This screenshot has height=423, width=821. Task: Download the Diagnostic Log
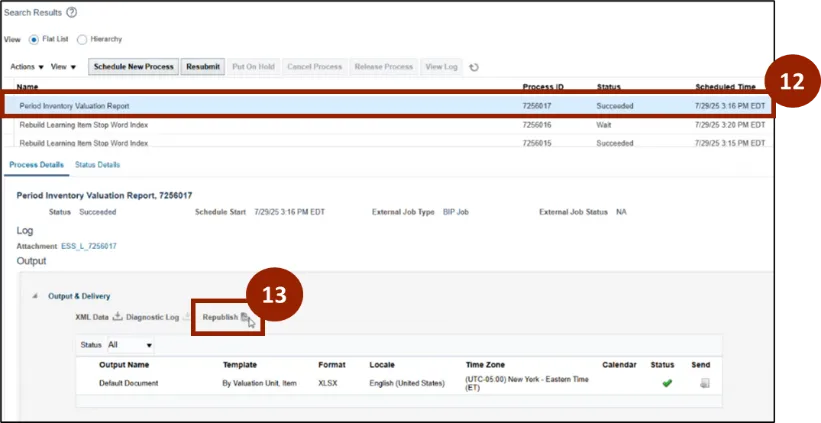tap(187, 317)
